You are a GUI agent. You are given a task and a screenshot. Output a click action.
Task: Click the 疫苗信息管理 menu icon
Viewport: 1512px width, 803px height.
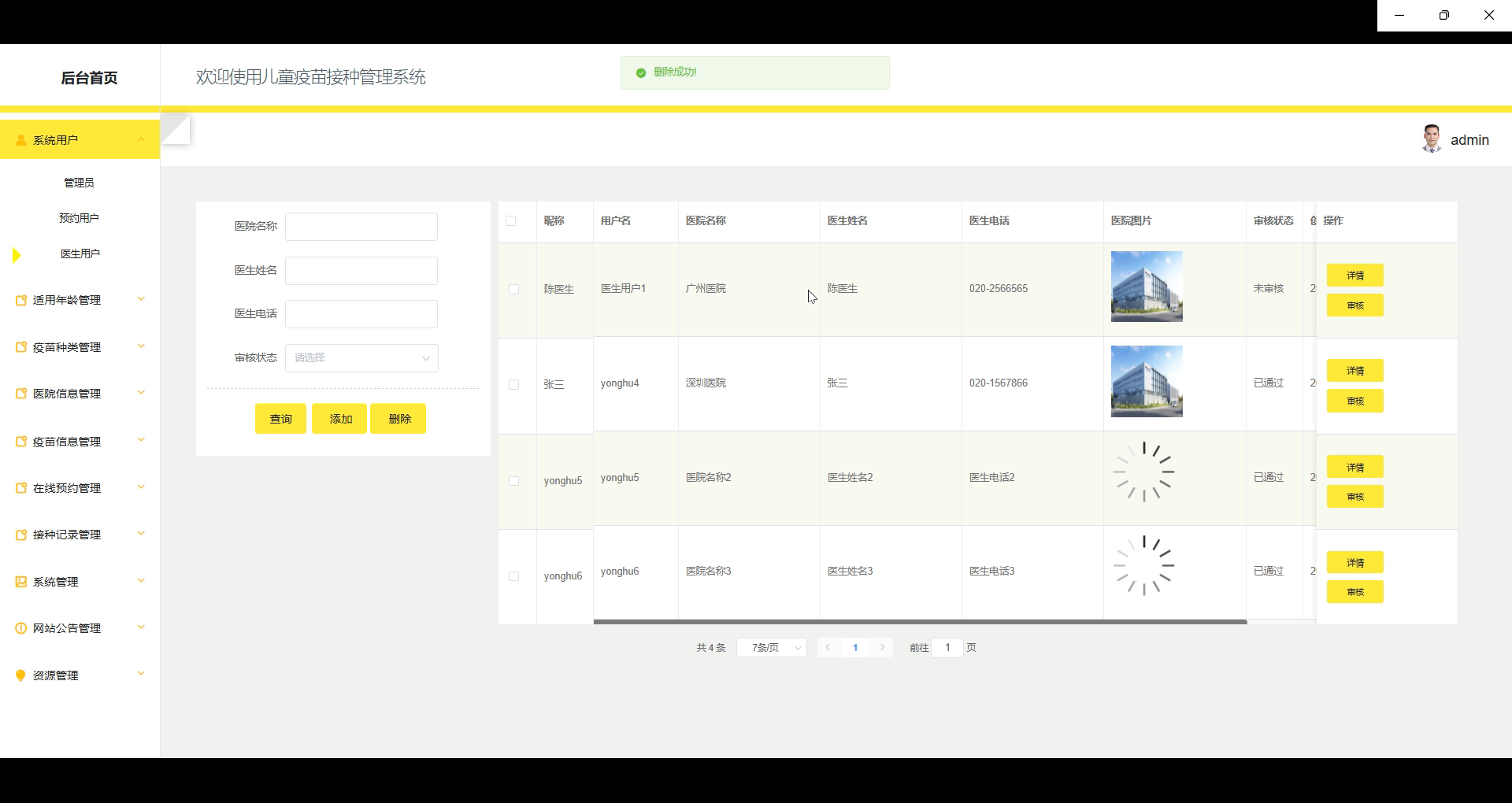click(21, 442)
